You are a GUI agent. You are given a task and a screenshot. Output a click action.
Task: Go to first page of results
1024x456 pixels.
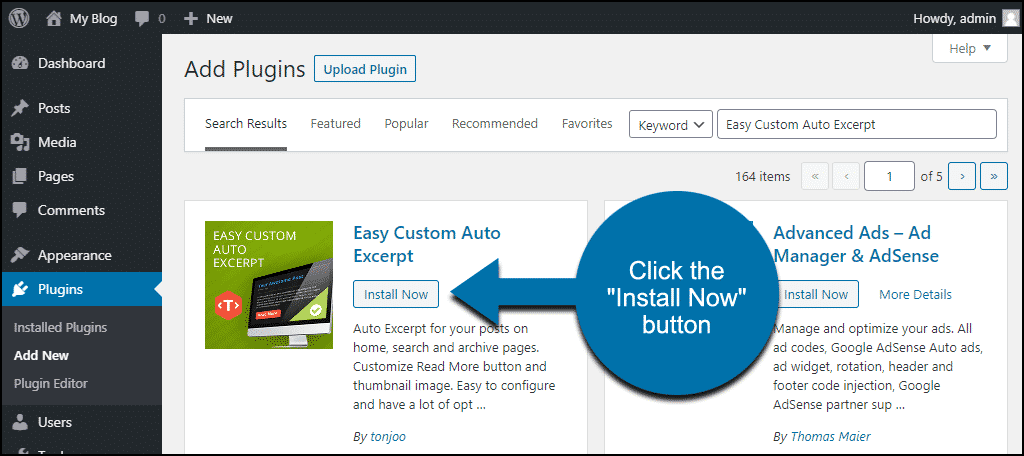tap(814, 176)
